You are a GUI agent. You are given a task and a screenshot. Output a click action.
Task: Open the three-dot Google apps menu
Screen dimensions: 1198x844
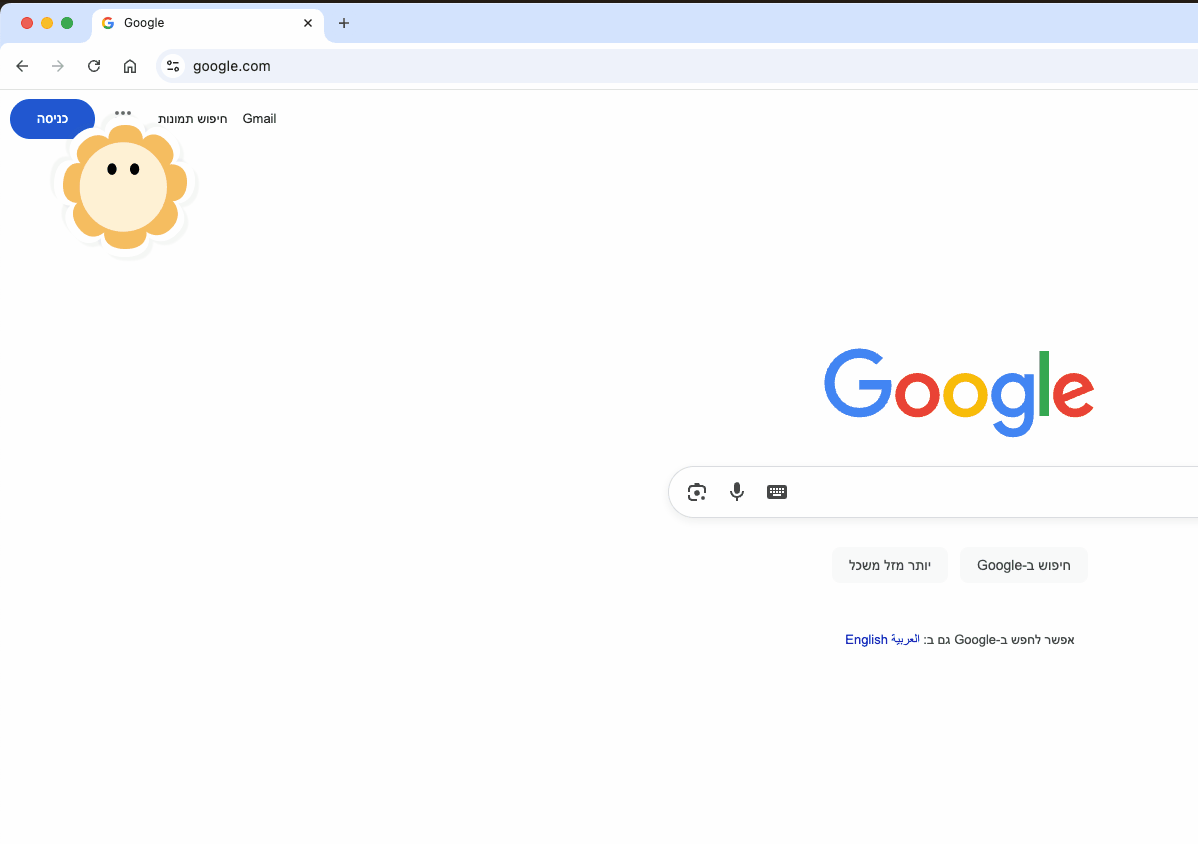123,113
